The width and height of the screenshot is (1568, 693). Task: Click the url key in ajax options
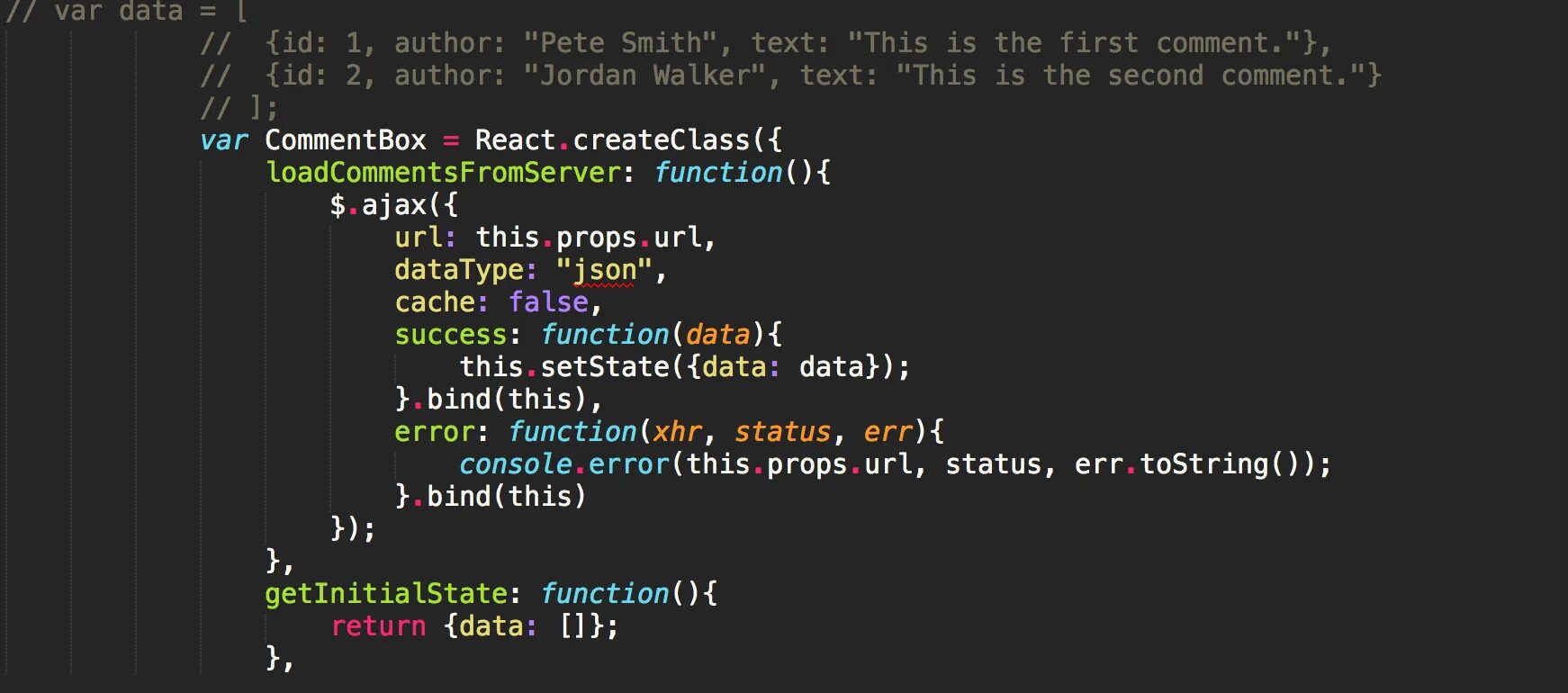tap(419, 238)
